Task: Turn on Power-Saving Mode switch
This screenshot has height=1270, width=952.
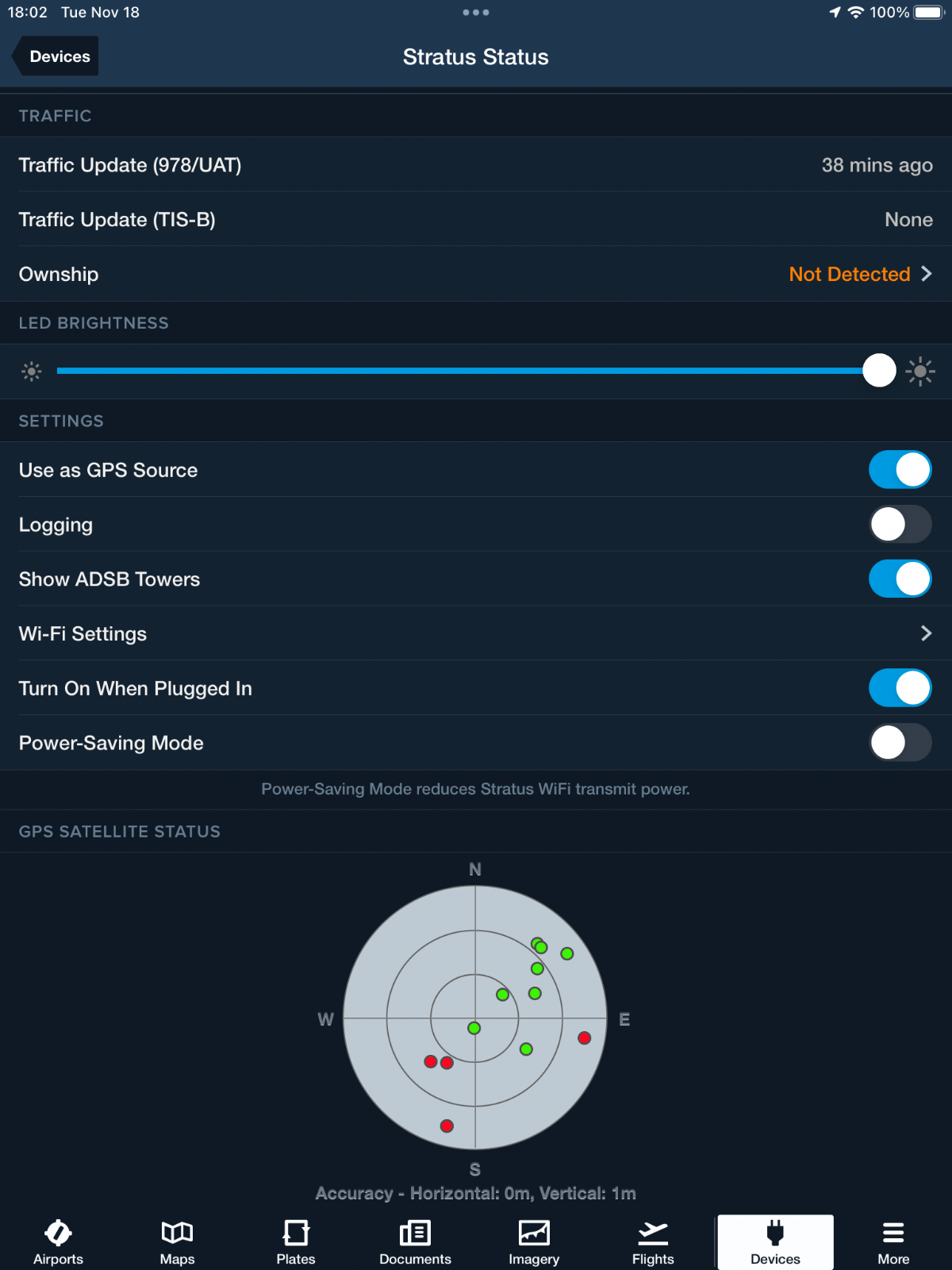Action: [x=900, y=743]
